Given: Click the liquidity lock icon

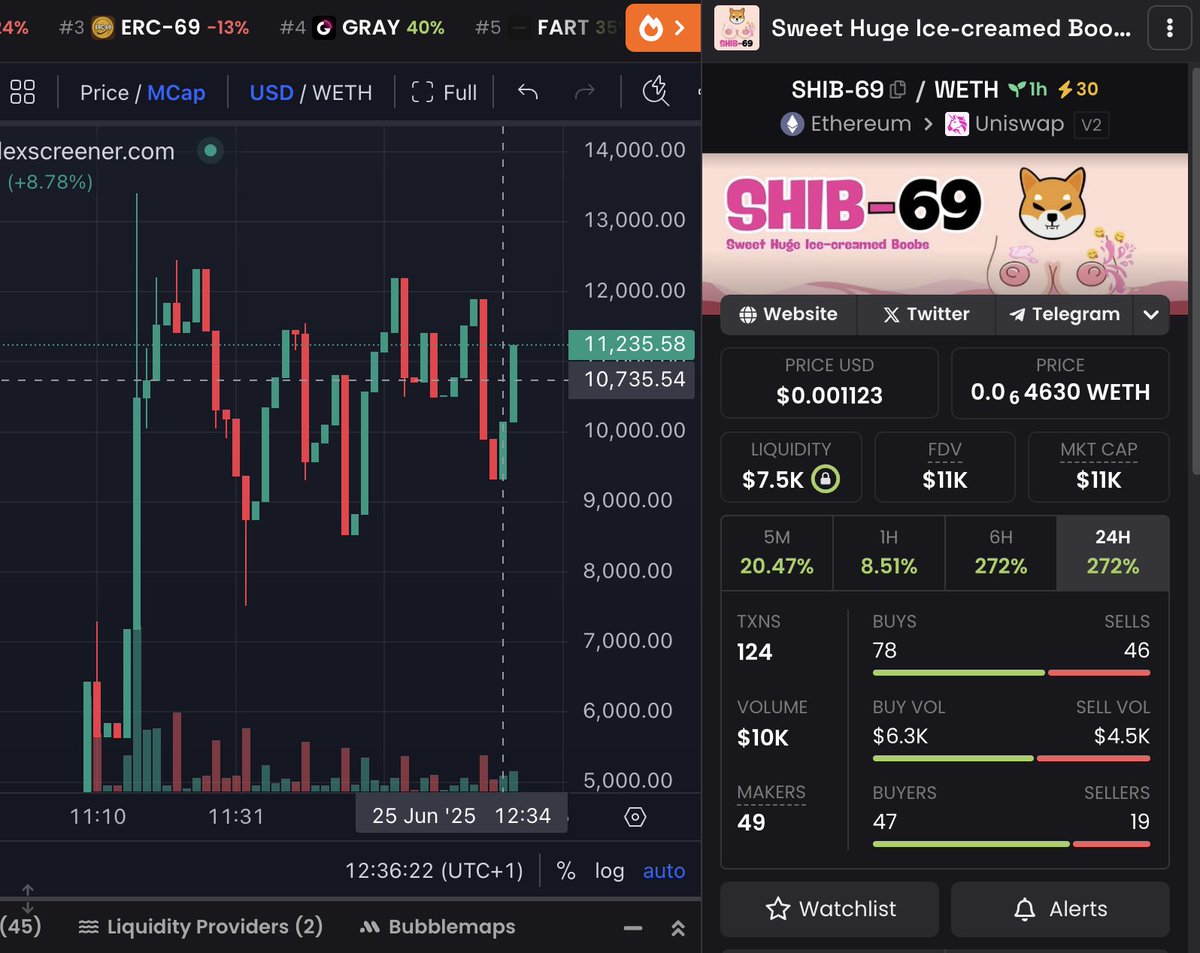Looking at the screenshot, I should tap(825, 480).
